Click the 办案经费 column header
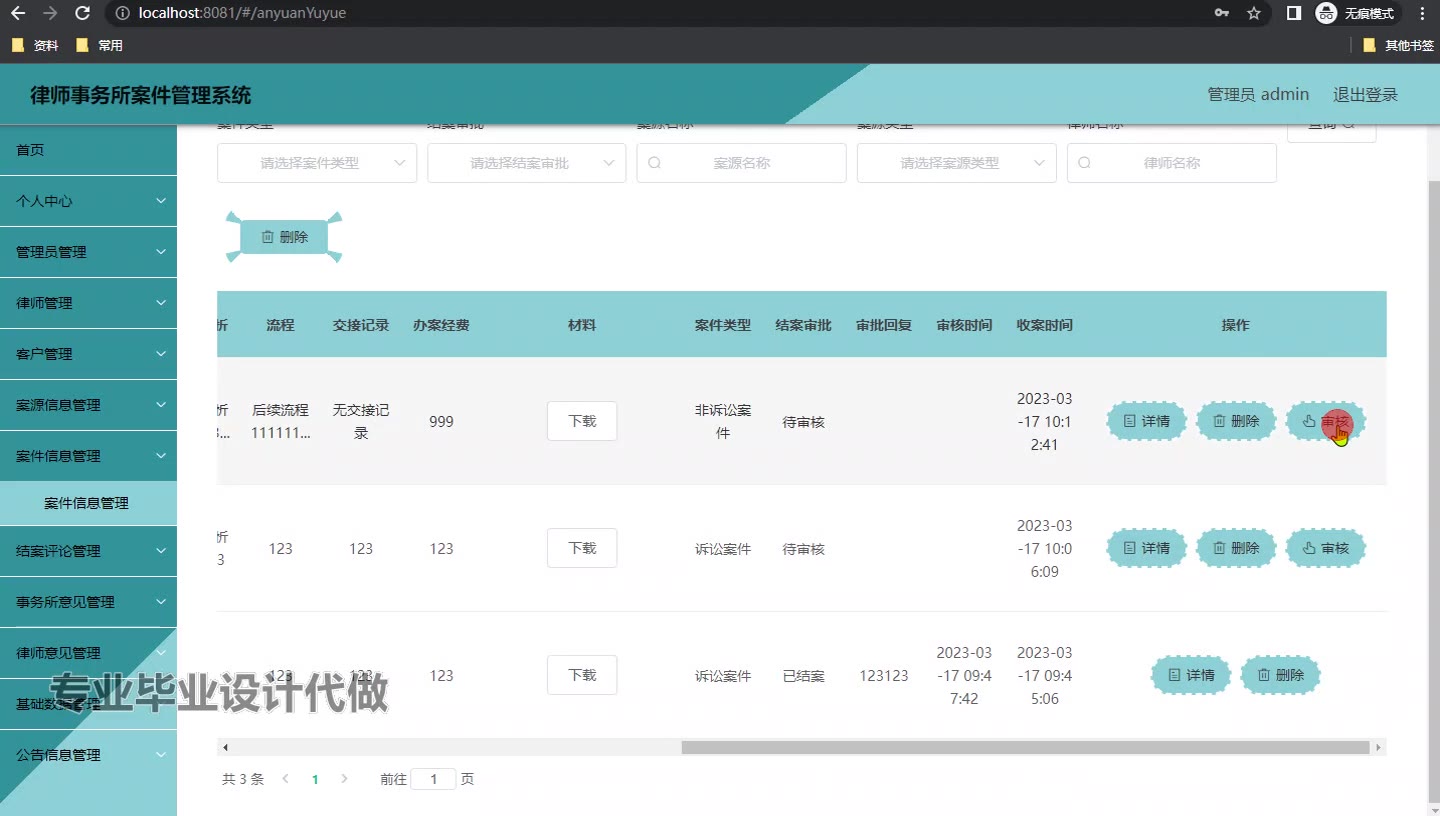The width and height of the screenshot is (1440, 816). 441,325
